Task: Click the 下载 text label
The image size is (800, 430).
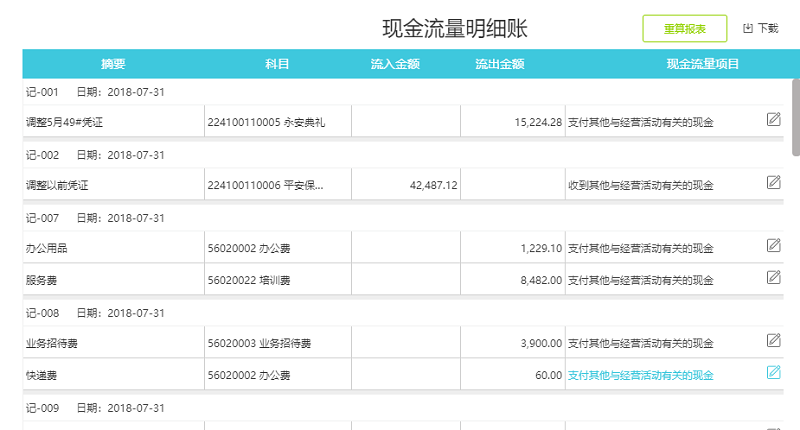Action: pos(768,29)
